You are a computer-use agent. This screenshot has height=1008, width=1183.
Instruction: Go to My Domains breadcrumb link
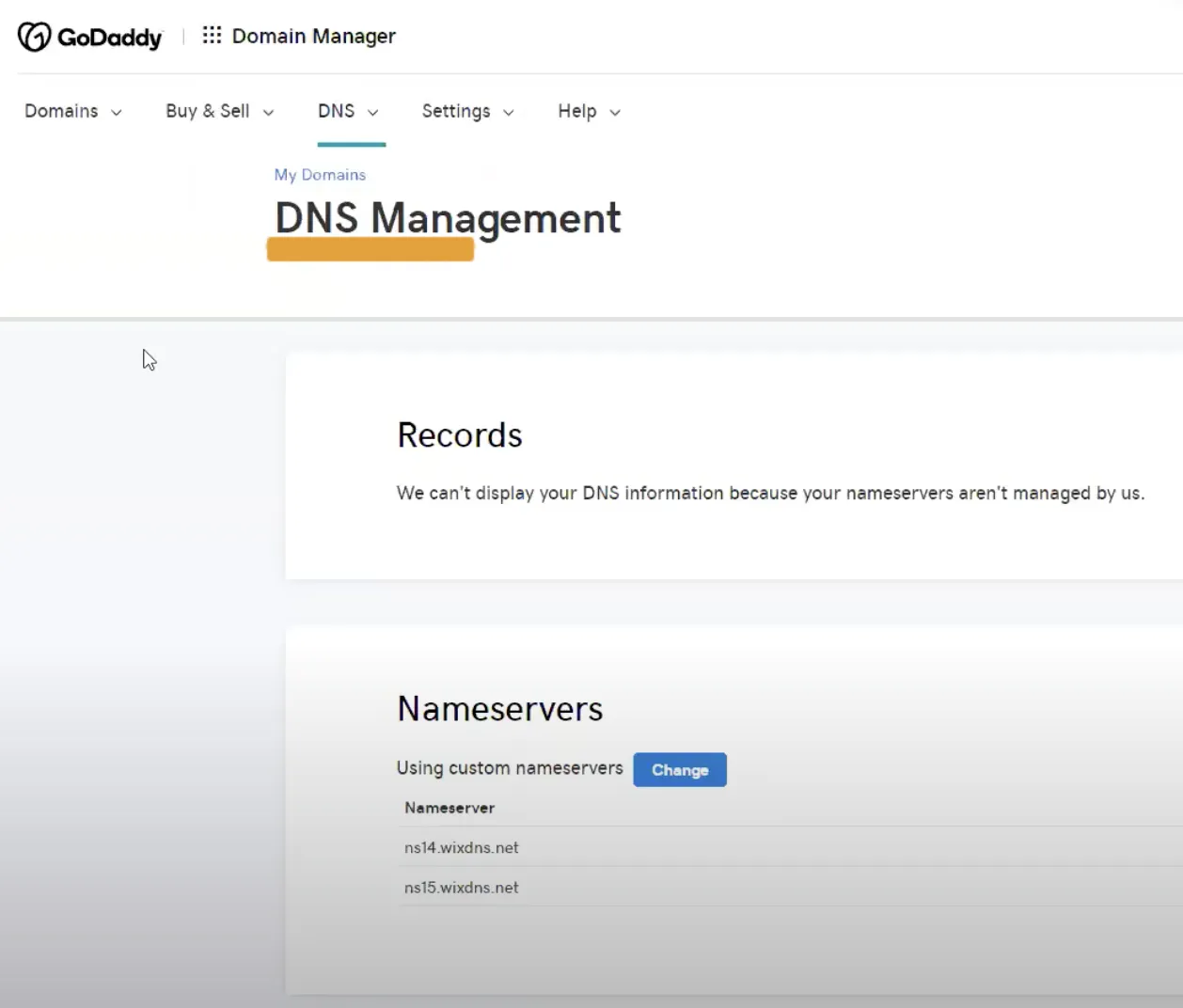click(320, 175)
